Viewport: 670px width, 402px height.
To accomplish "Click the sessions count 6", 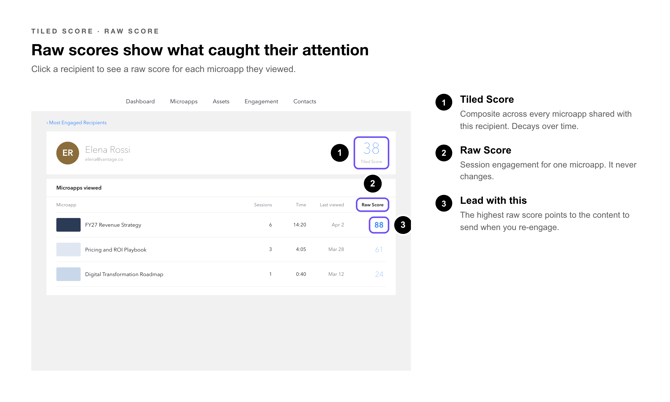I will (270, 225).
